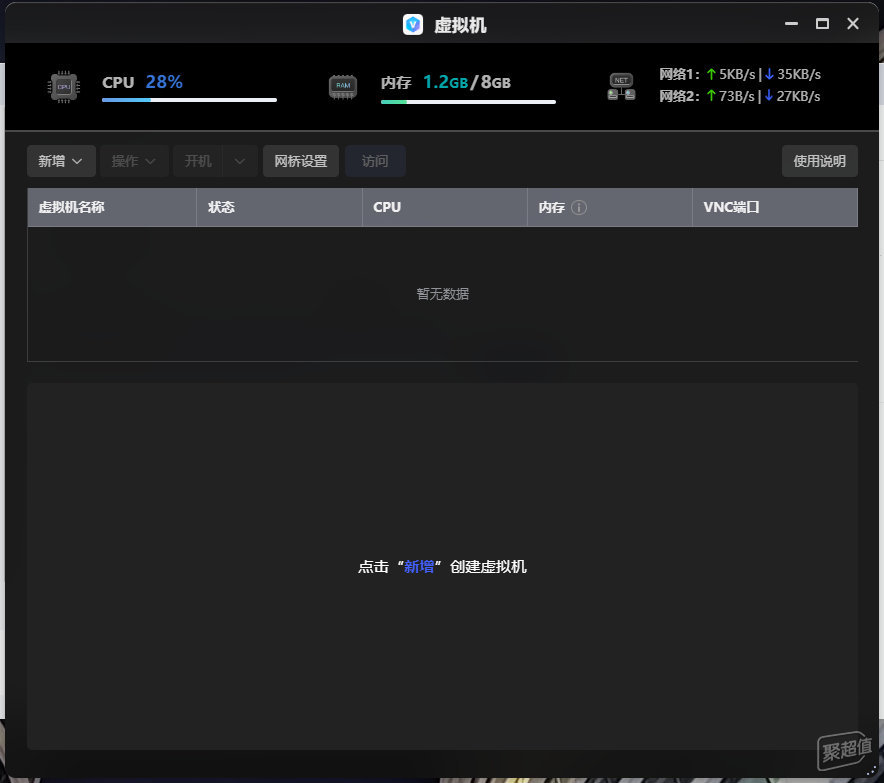Viewport: 884px width, 783px height.
Task: Expand the arrow next to 开机
Action: (x=240, y=161)
